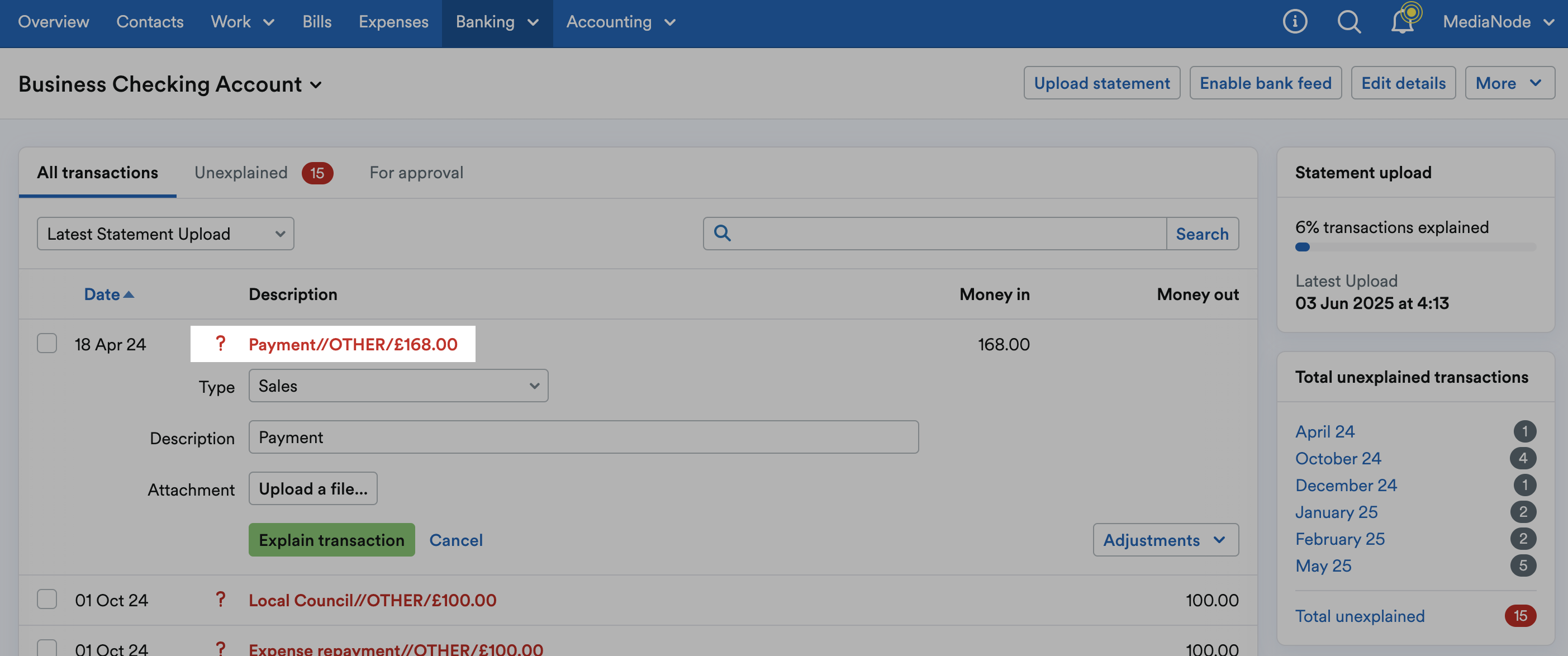Open the Contacts menu item
Screen dimensions: 1568x656
(x=150, y=22)
